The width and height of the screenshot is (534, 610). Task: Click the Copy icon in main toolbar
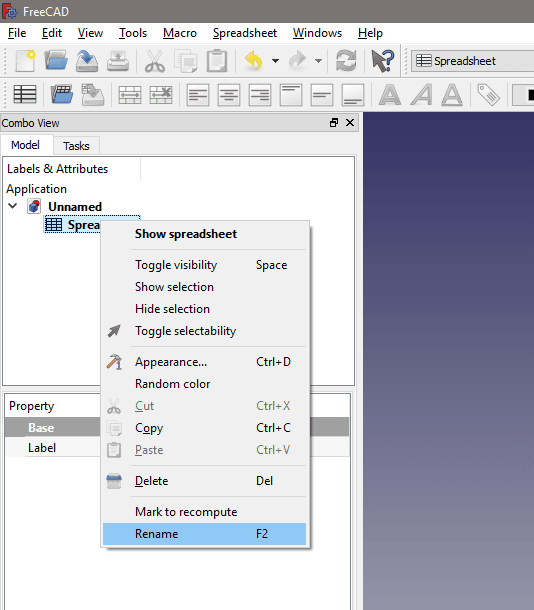[x=186, y=61]
